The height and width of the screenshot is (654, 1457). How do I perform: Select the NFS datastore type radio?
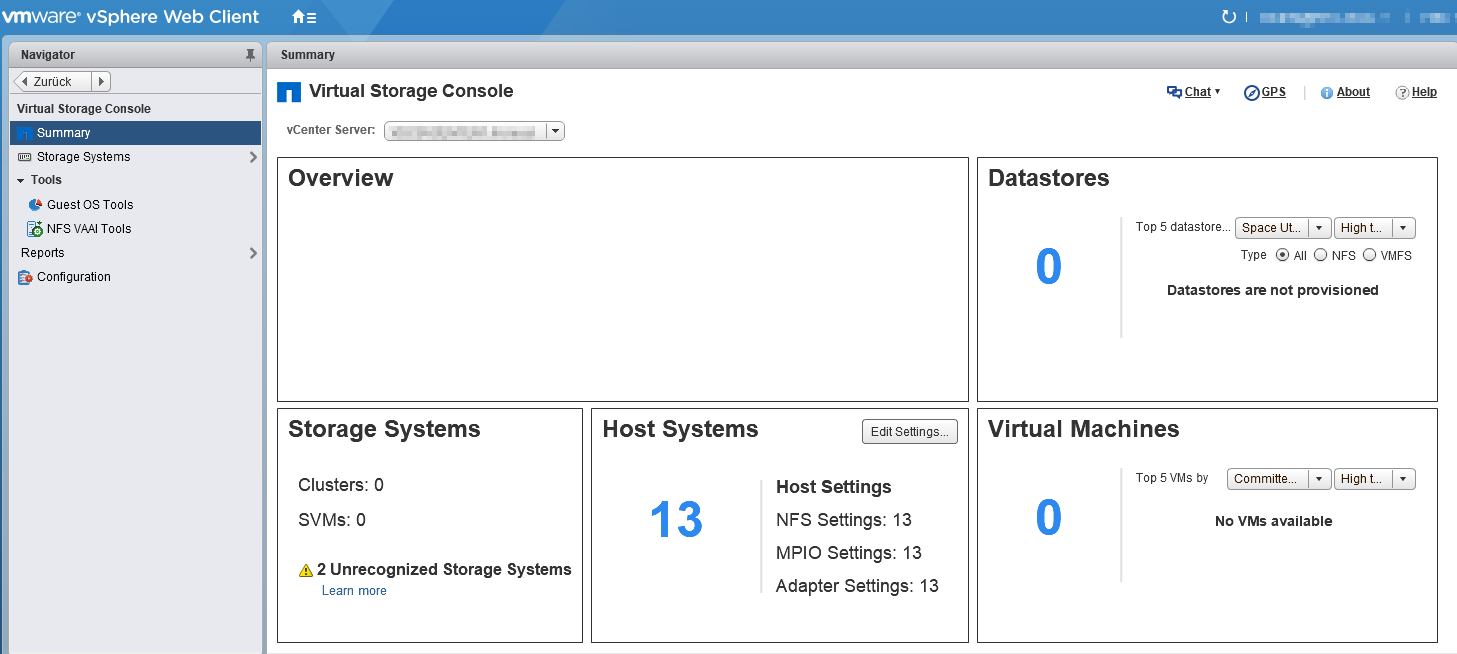tap(1320, 255)
